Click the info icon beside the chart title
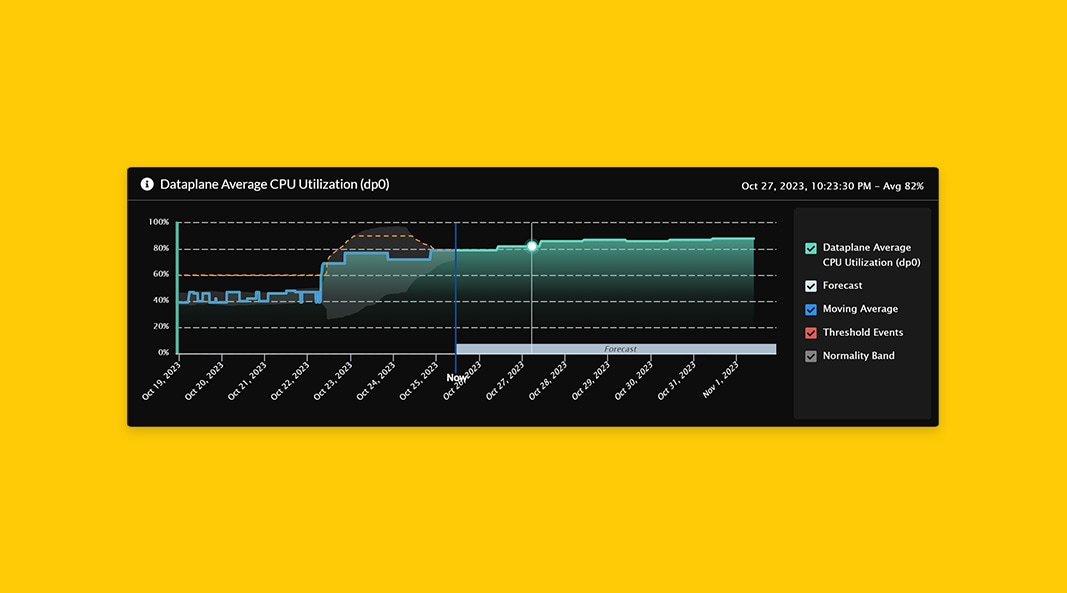 pyautogui.click(x=147, y=184)
